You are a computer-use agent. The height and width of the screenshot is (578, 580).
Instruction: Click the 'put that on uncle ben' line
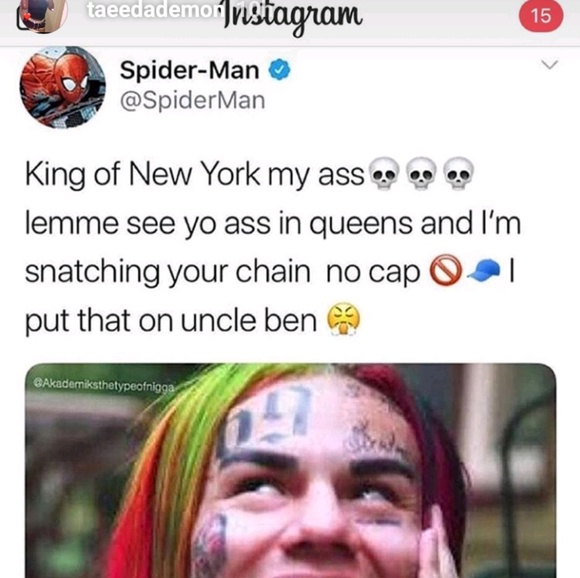pyautogui.click(x=171, y=321)
